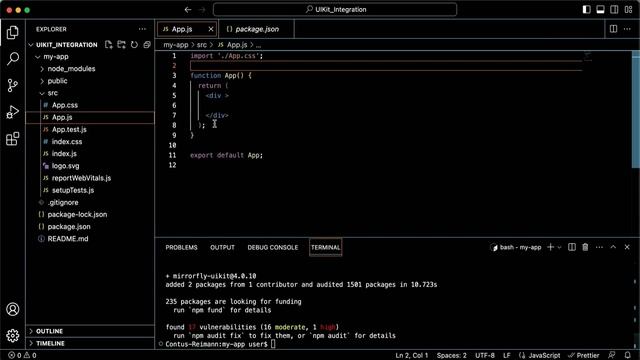Refresh the Explorer file tree
This screenshot has width=640, height=360.
point(134,44)
